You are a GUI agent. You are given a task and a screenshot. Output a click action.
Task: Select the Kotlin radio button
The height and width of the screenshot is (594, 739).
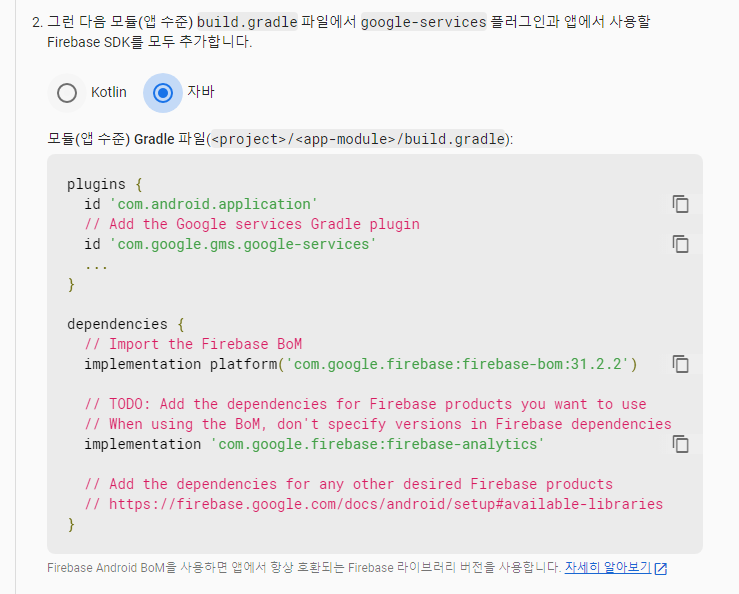pyautogui.click(x=67, y=93)
